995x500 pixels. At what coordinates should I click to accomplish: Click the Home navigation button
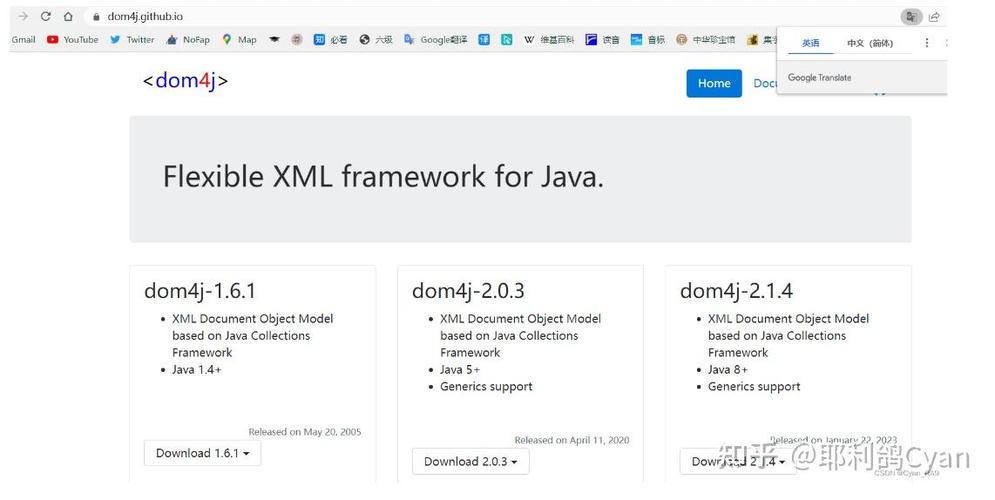714,83
